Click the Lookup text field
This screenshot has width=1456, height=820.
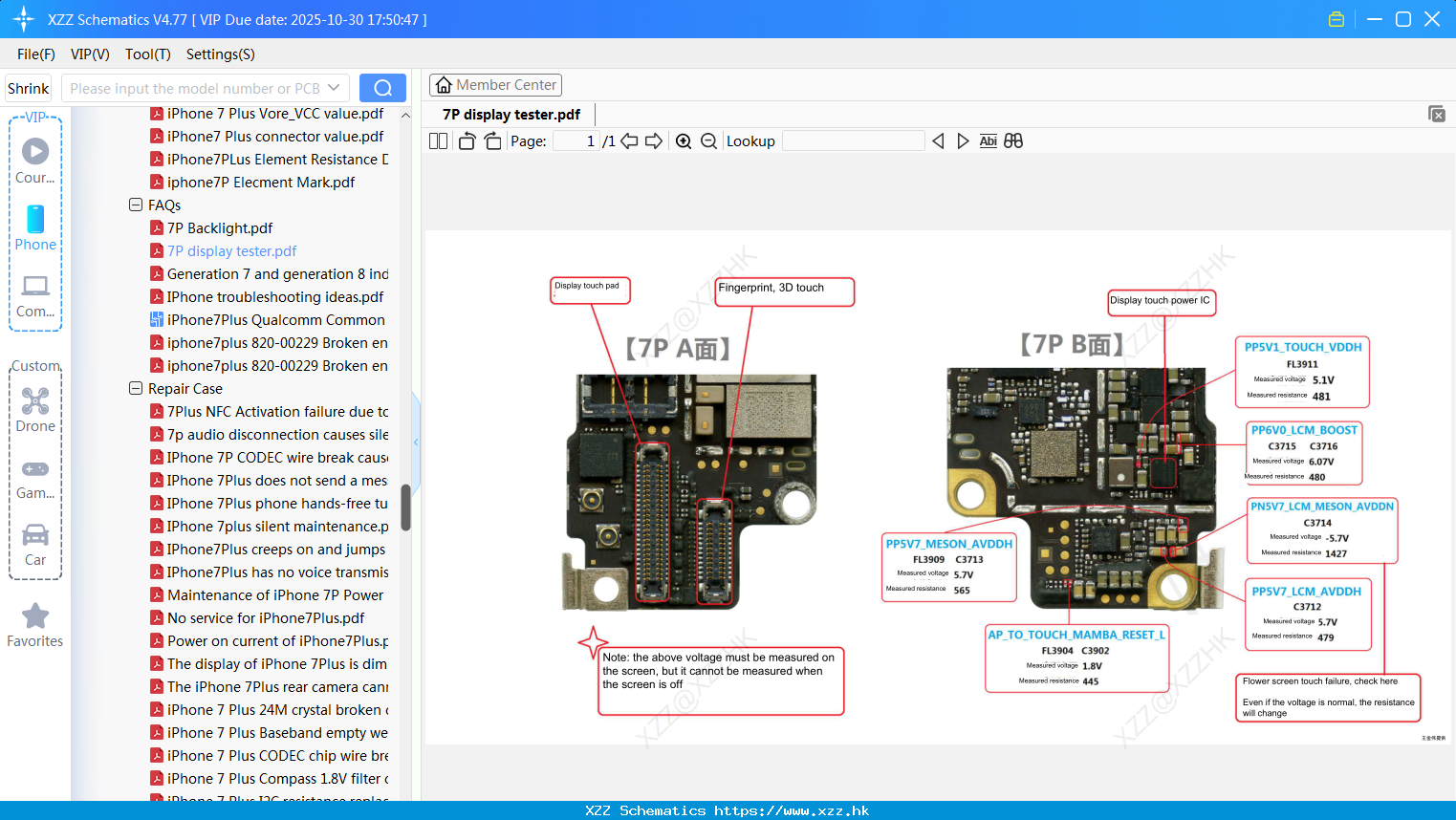click(x=853, y=141)
